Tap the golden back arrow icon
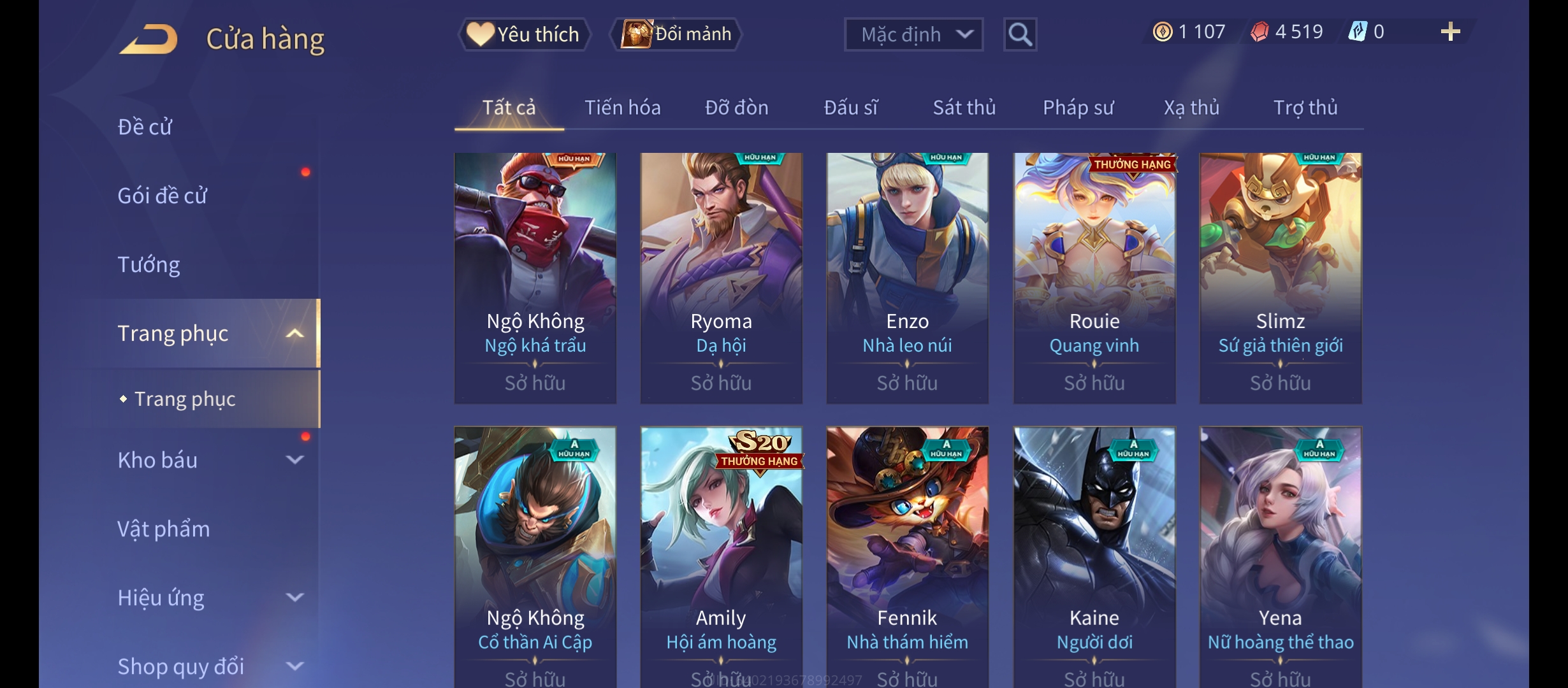This screenshot has height=688, width=1568. point(149,39)
